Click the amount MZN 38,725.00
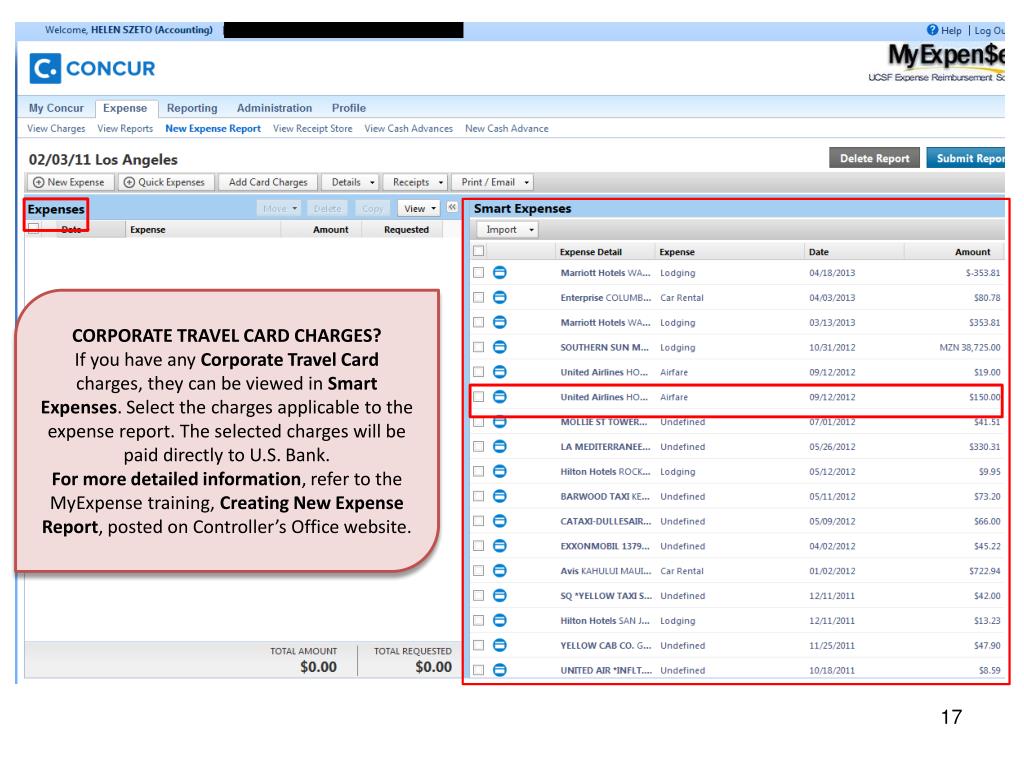The image size is (1024, 768). point(970,347)
